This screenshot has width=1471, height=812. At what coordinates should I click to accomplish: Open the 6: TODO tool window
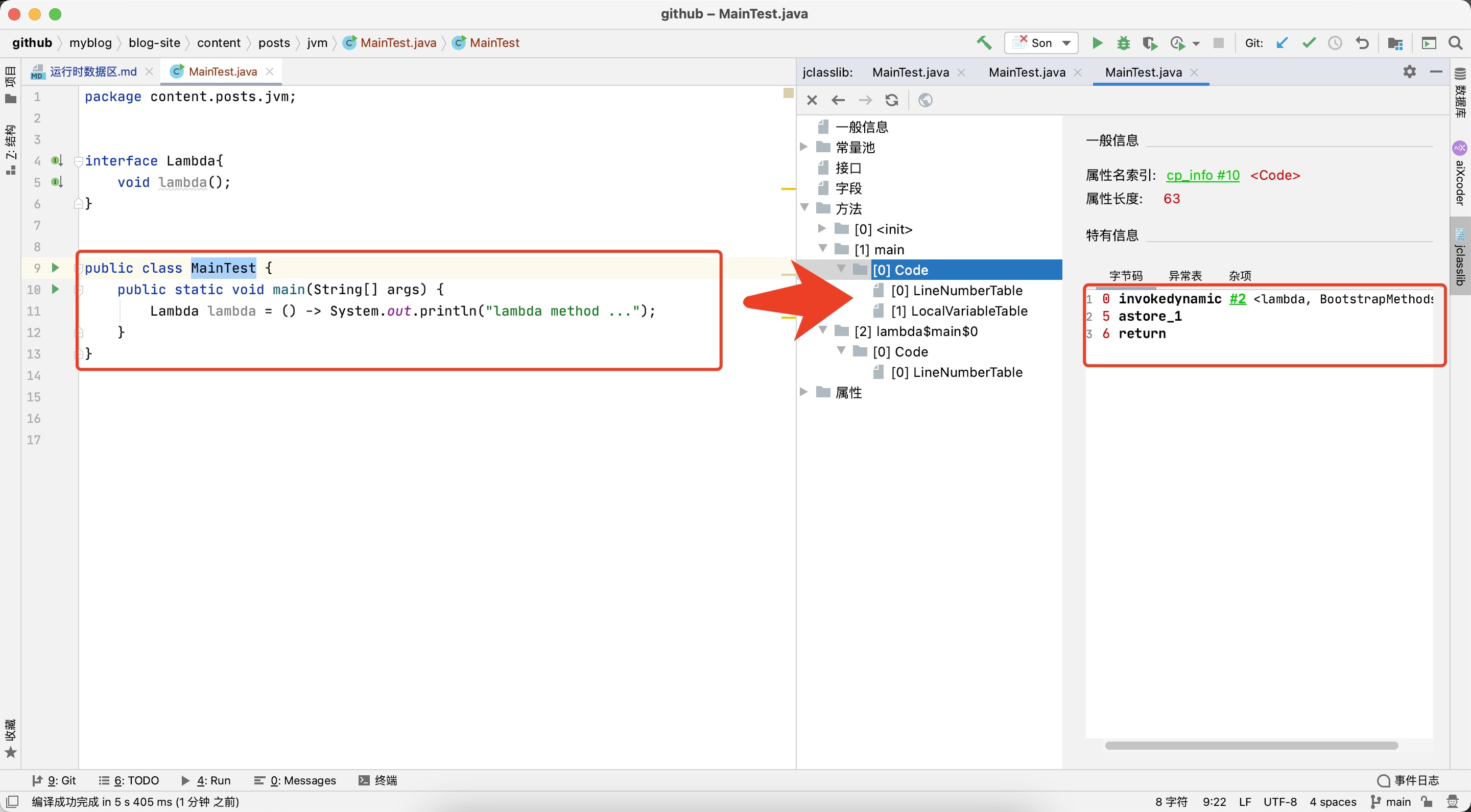(129, 781)
